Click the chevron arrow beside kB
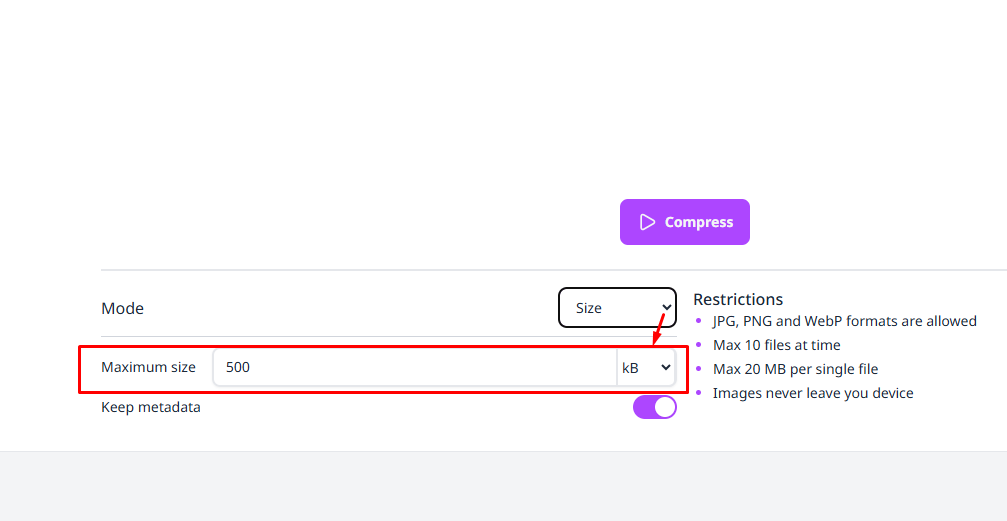Screen dimensions: 1007x521 666,368
